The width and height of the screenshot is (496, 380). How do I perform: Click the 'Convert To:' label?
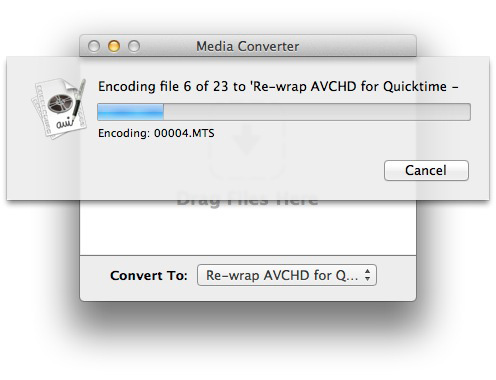click(149, 276)
